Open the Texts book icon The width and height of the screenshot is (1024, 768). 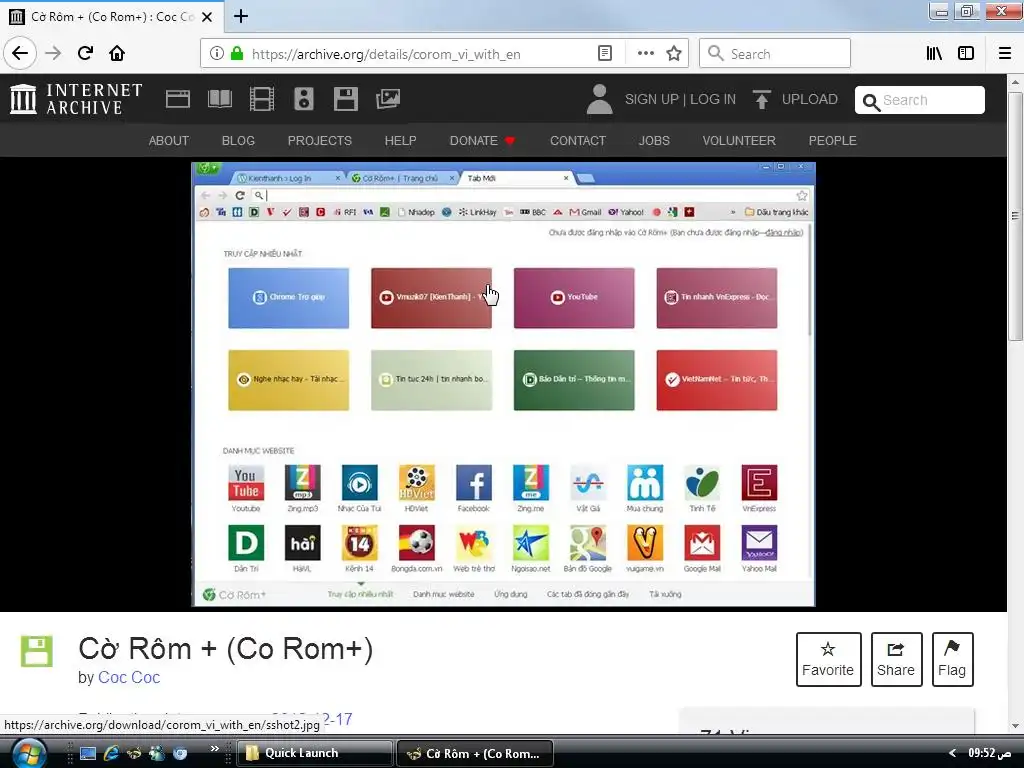(219, 99)
